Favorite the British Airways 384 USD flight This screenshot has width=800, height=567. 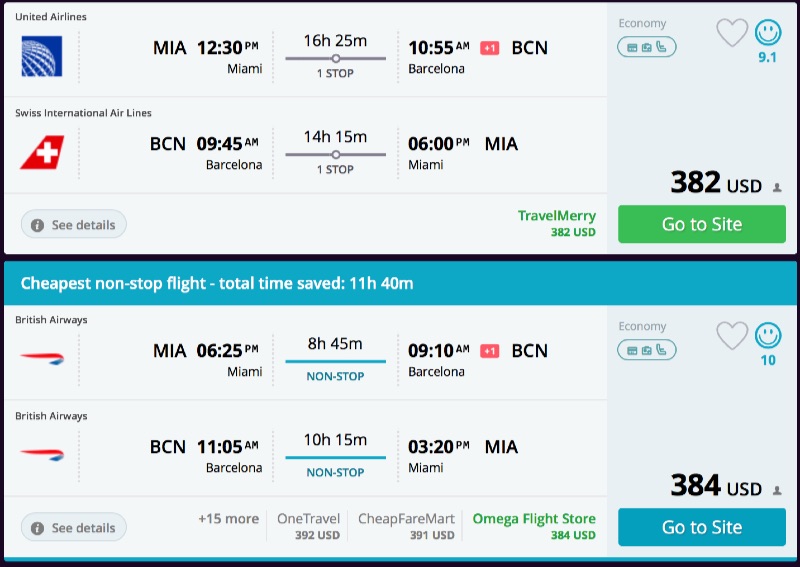click(732, 336)
